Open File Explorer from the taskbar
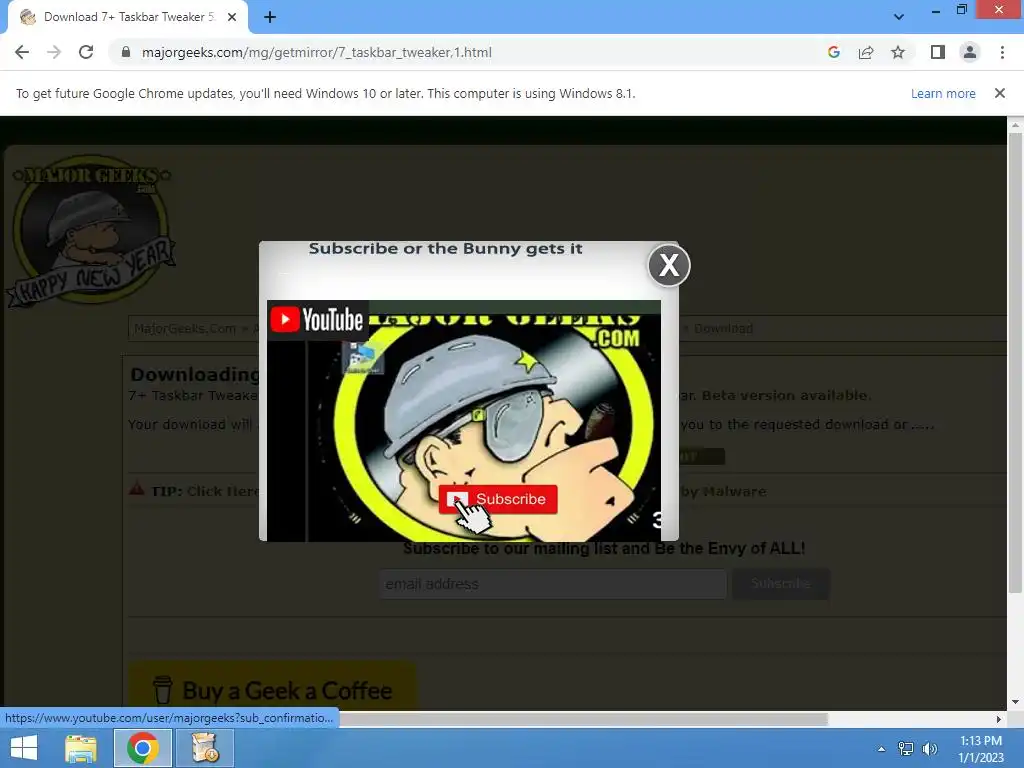Image resolution: width=1024 pixels, height=768 pixels. point(81,748)
